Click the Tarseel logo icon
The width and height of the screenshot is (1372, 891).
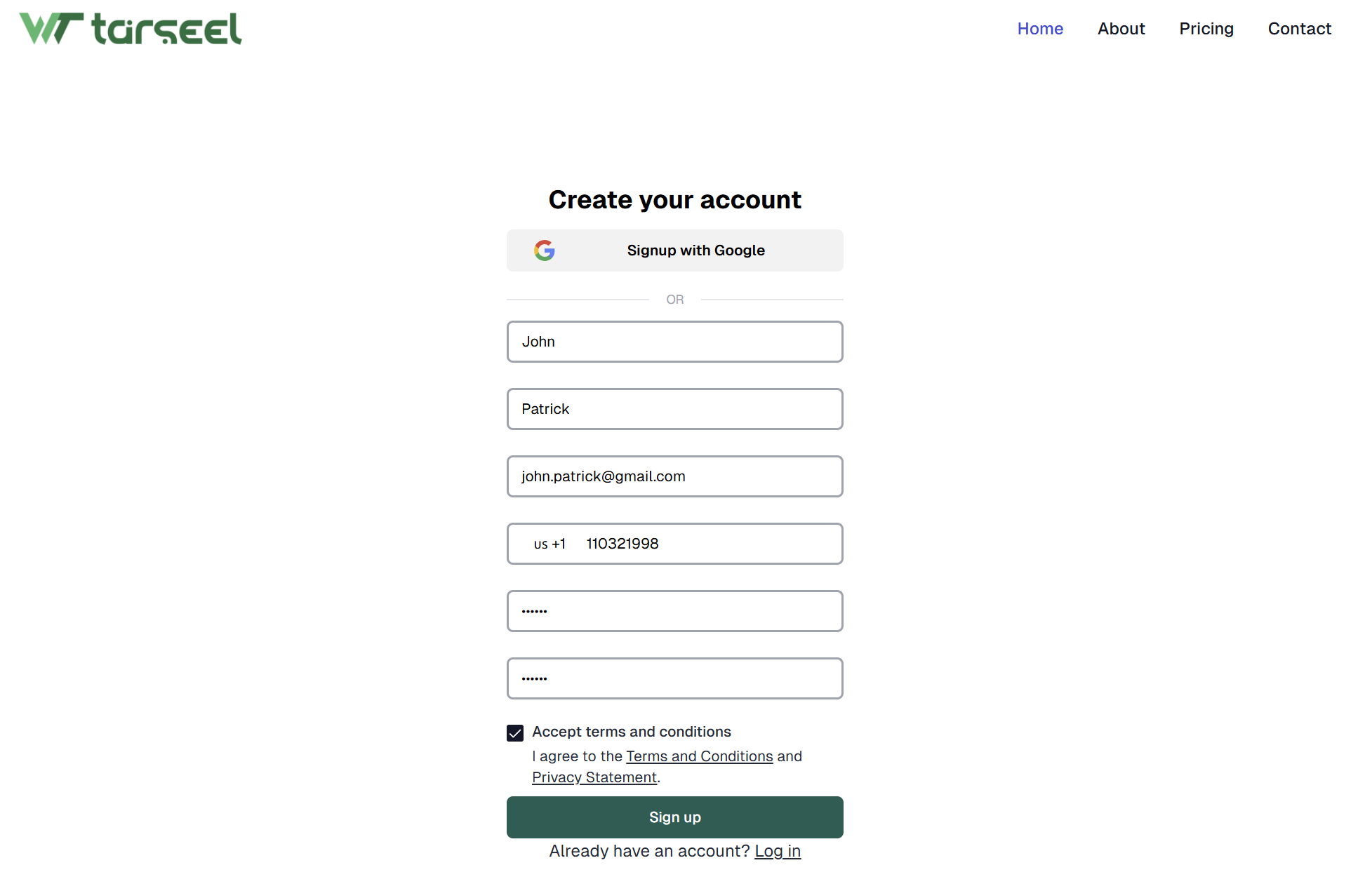pyautogui.click(x=51, y=29)
